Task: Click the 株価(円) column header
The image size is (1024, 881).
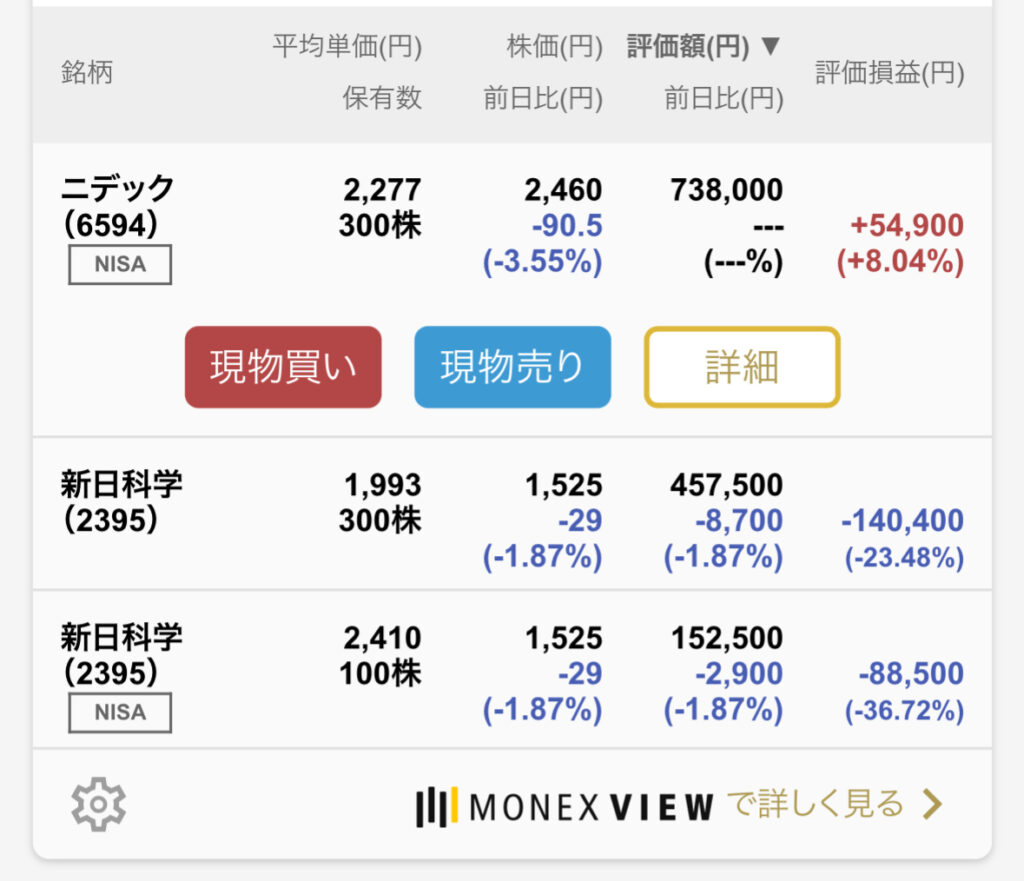Action: tap(554, 46)
